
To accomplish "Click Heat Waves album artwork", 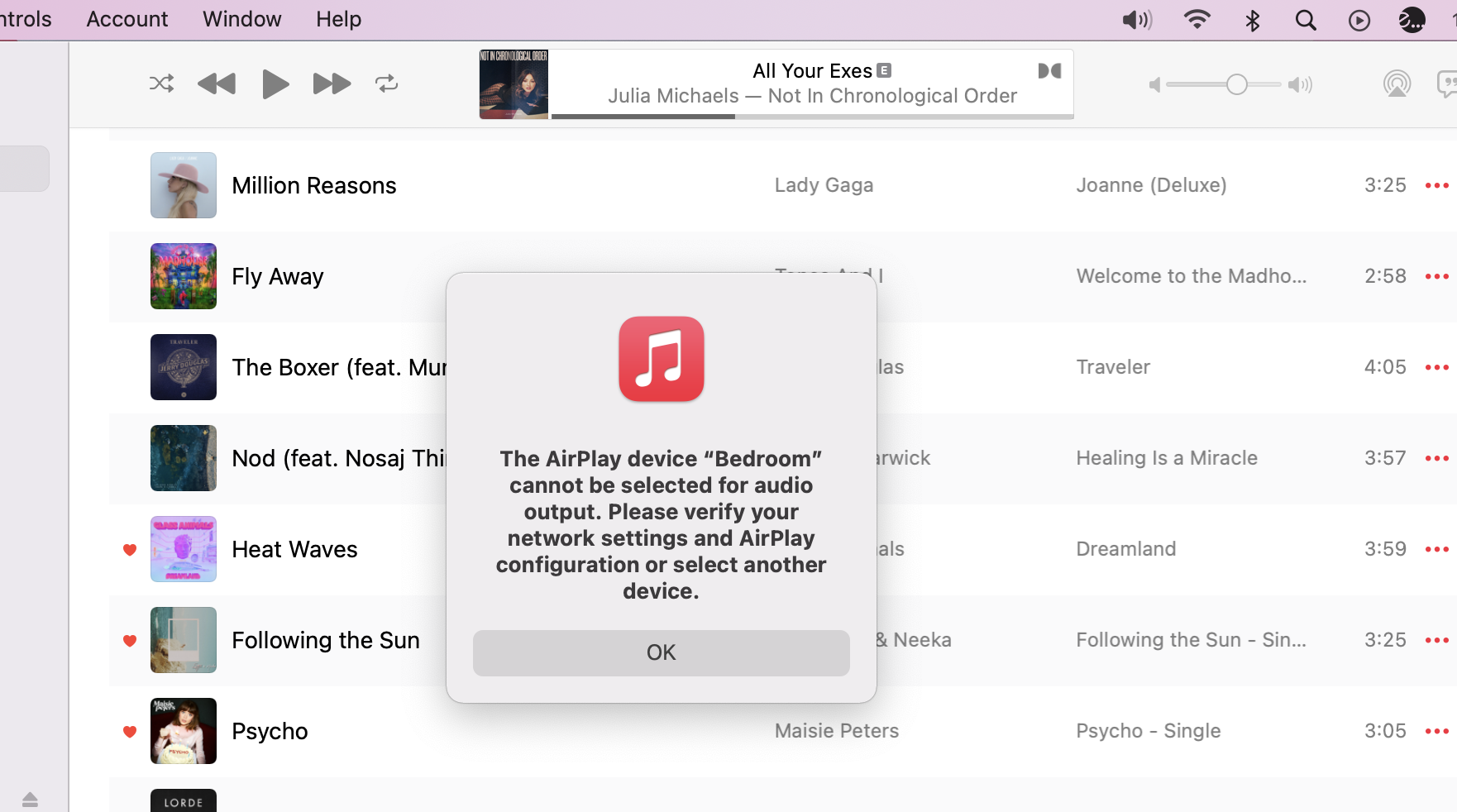I will pyautogui.click(x=184, y=549).
